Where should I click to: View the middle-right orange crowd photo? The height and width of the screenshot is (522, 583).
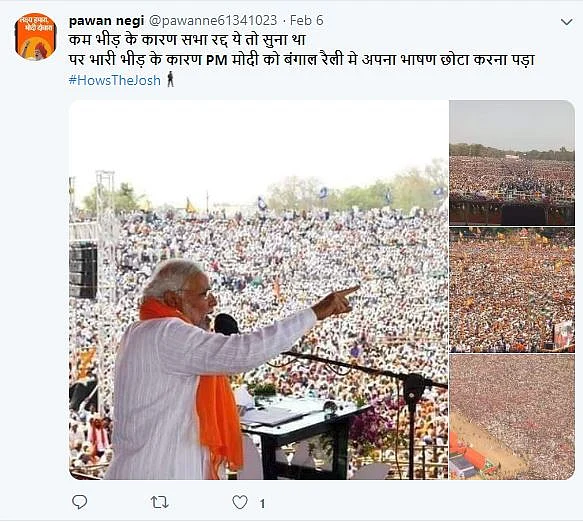[x=512, y=290]
